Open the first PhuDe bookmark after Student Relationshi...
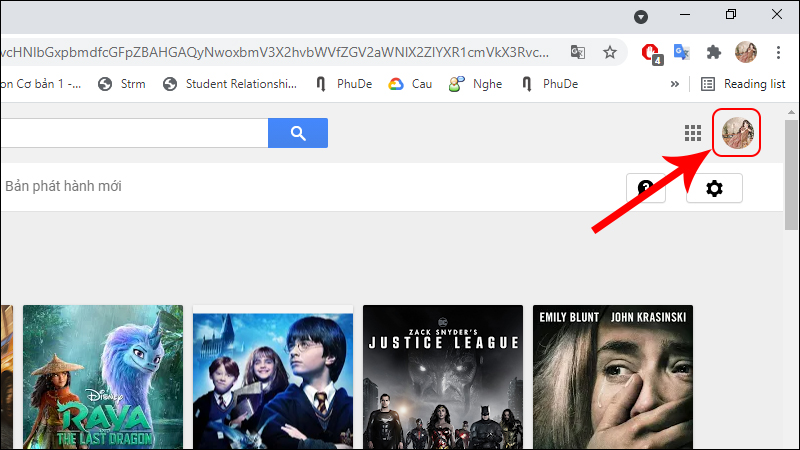The width and height of the screenshot is (800, 450). [344, 84]
